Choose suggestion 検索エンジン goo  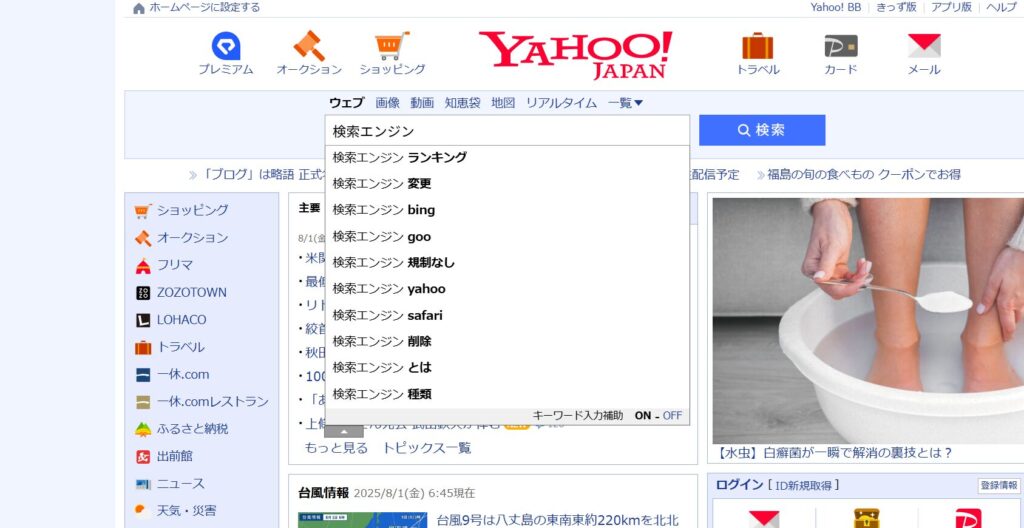click(507, 237)
